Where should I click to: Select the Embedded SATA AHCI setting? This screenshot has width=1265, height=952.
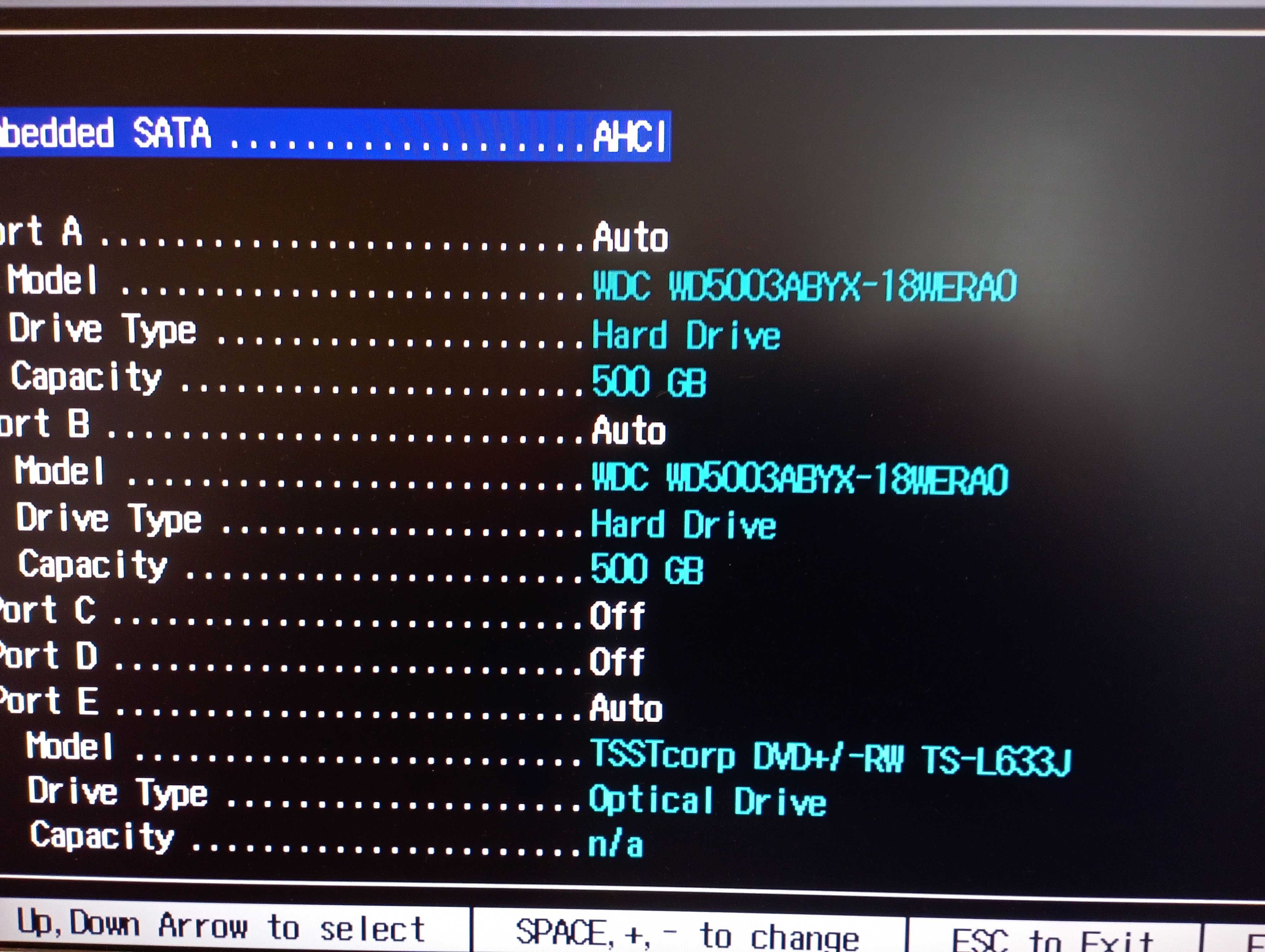click(x=335, y=135)
